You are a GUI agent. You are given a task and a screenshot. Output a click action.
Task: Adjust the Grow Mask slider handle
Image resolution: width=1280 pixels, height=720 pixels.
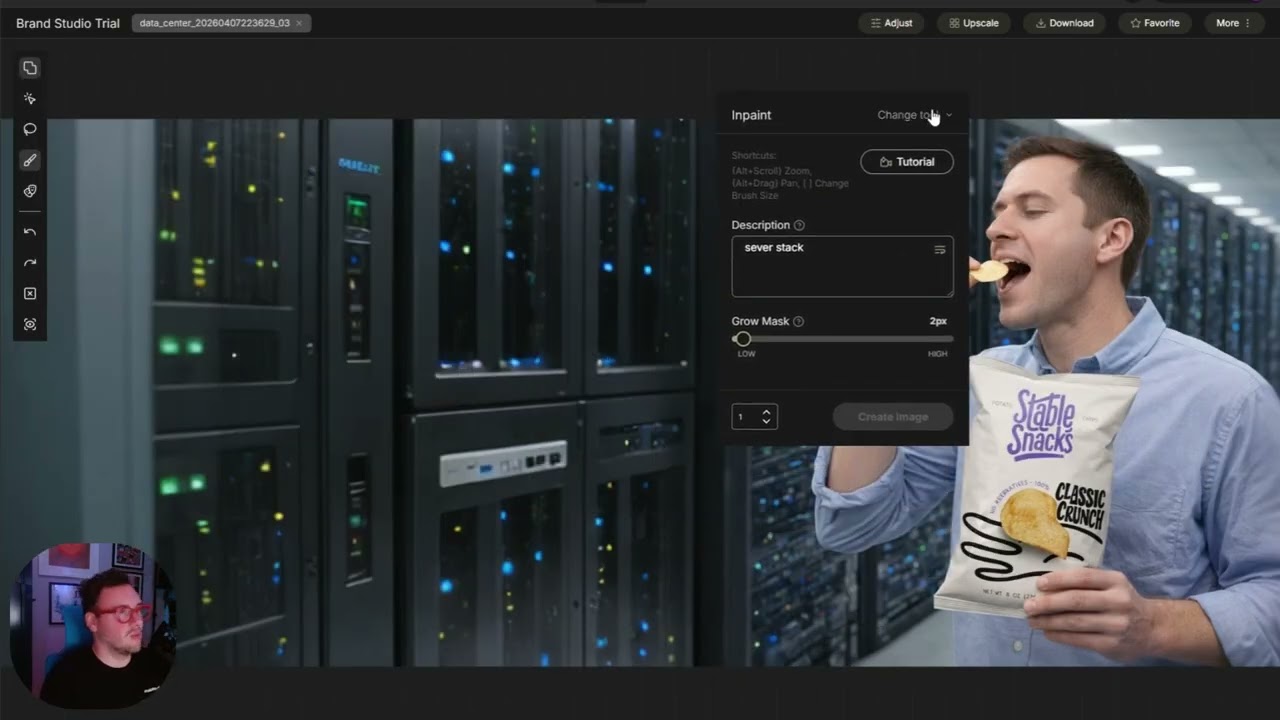click(742, 339)
